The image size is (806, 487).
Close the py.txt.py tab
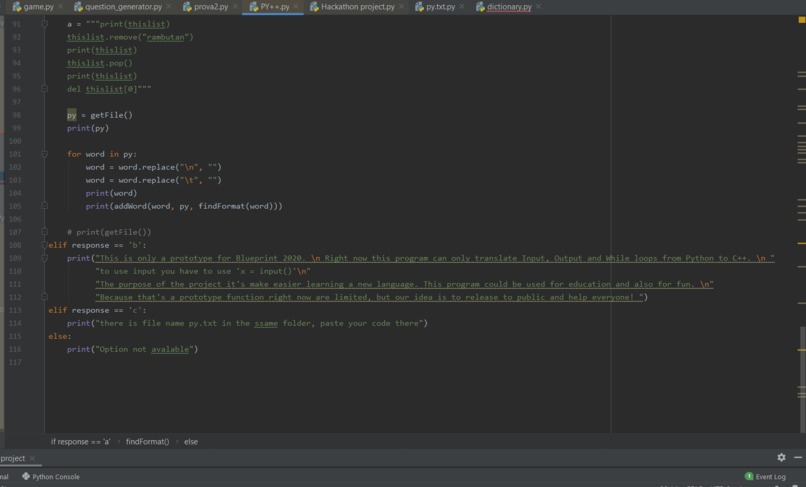coord(462,7)
